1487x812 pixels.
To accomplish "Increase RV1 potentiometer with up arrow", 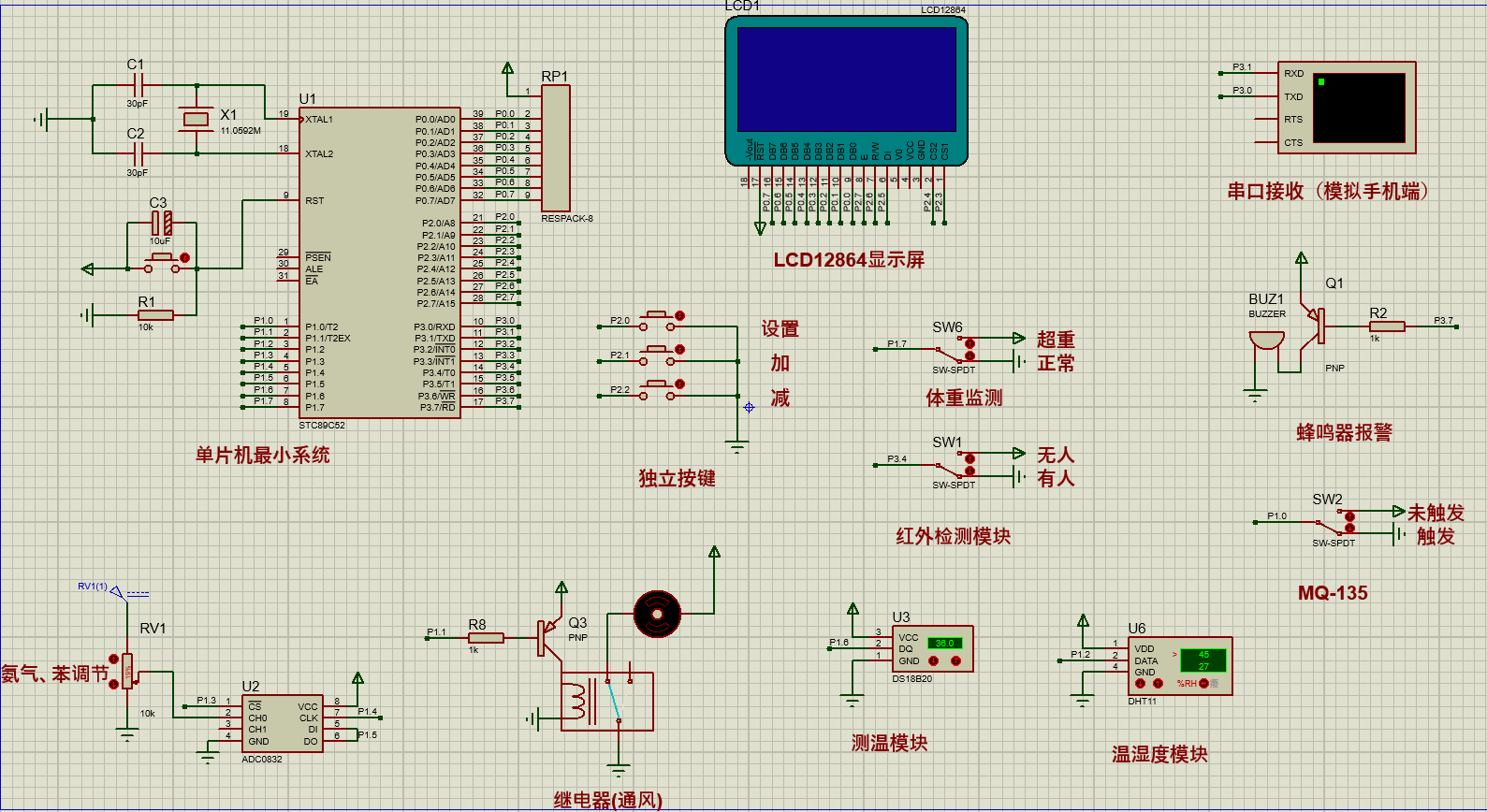I will pyautogui.click(x=114, y=659).
